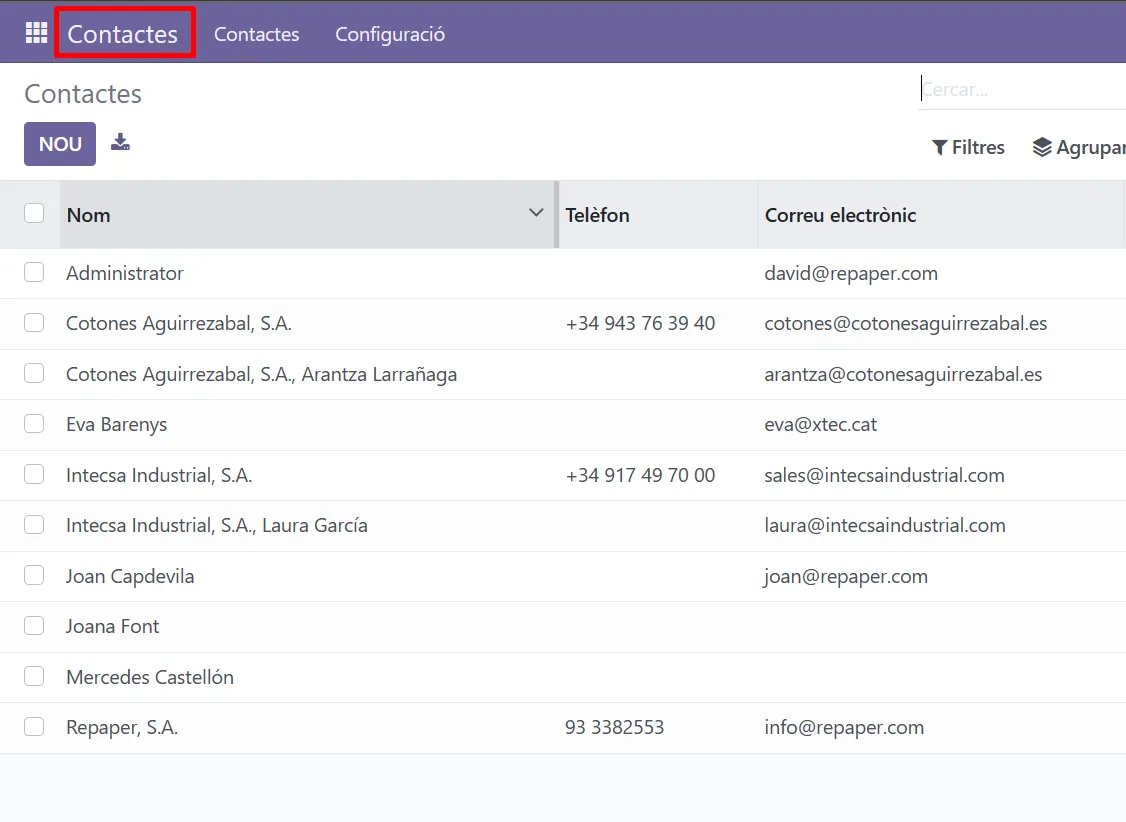The width and height of the screenshot is (1126, 822).
Task: Check the box for Eva Barenys
Action: tap(34, 424)
